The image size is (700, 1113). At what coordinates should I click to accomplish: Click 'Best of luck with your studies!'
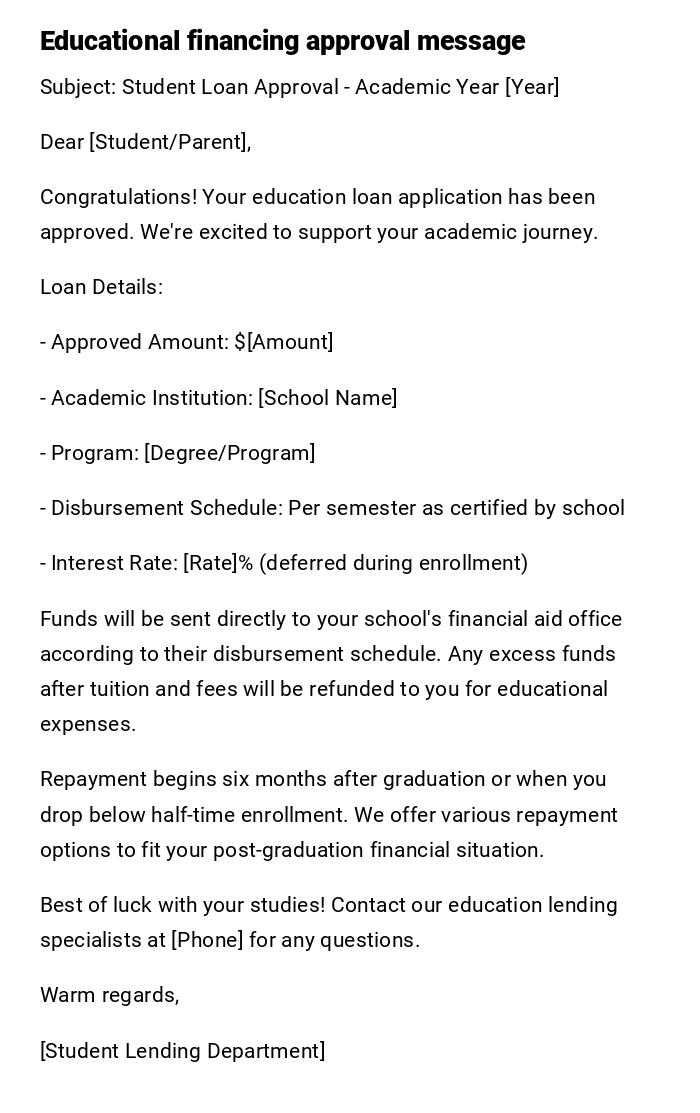[x=182, y=905]
